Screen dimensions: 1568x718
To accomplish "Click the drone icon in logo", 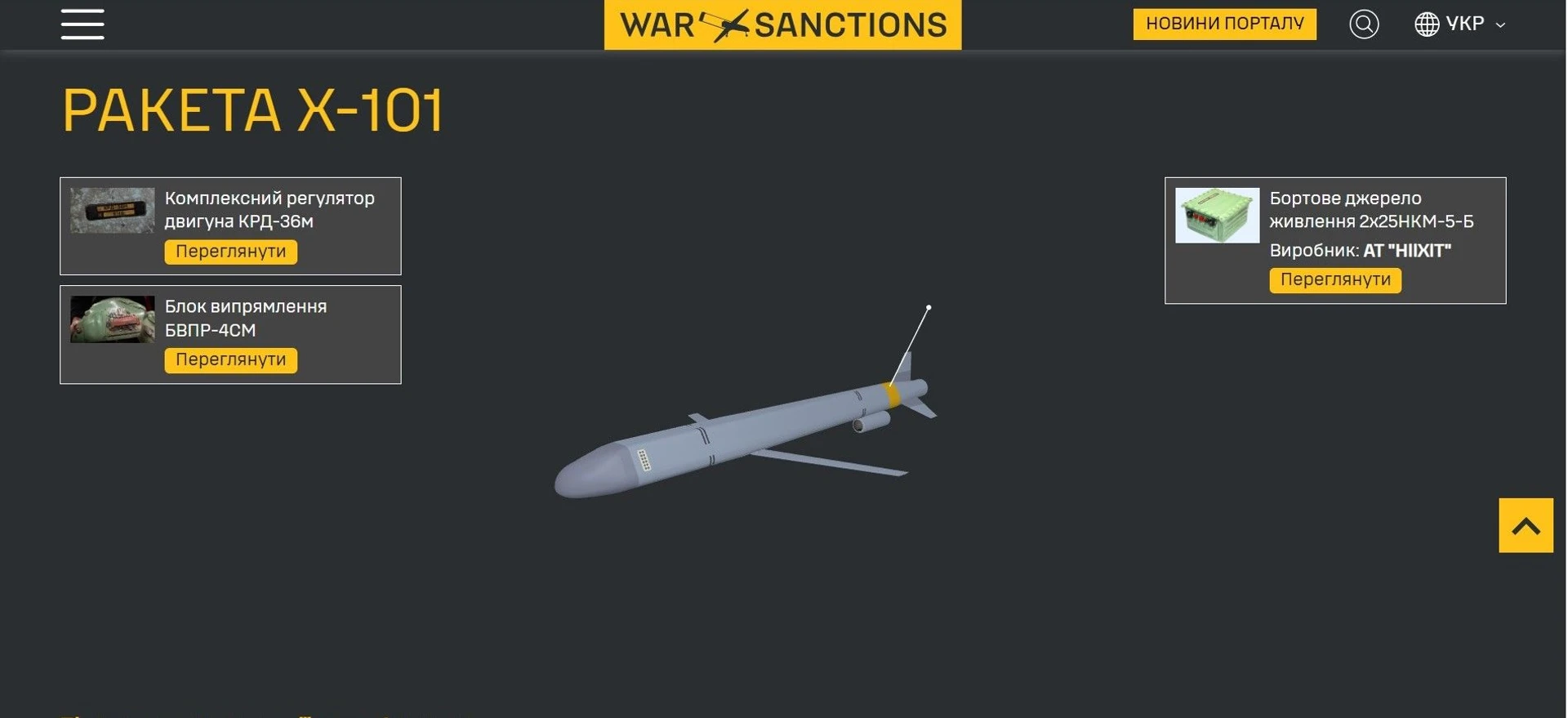I will tap(724, 25).
